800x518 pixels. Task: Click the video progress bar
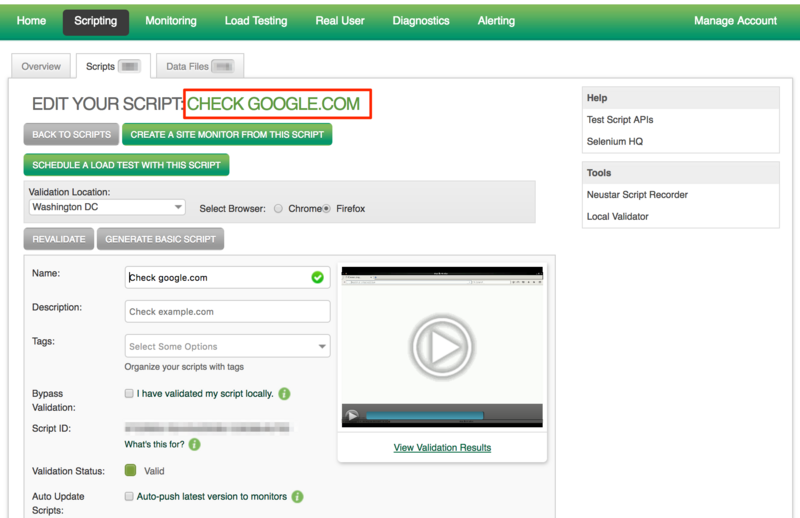[x=424, y=415]
